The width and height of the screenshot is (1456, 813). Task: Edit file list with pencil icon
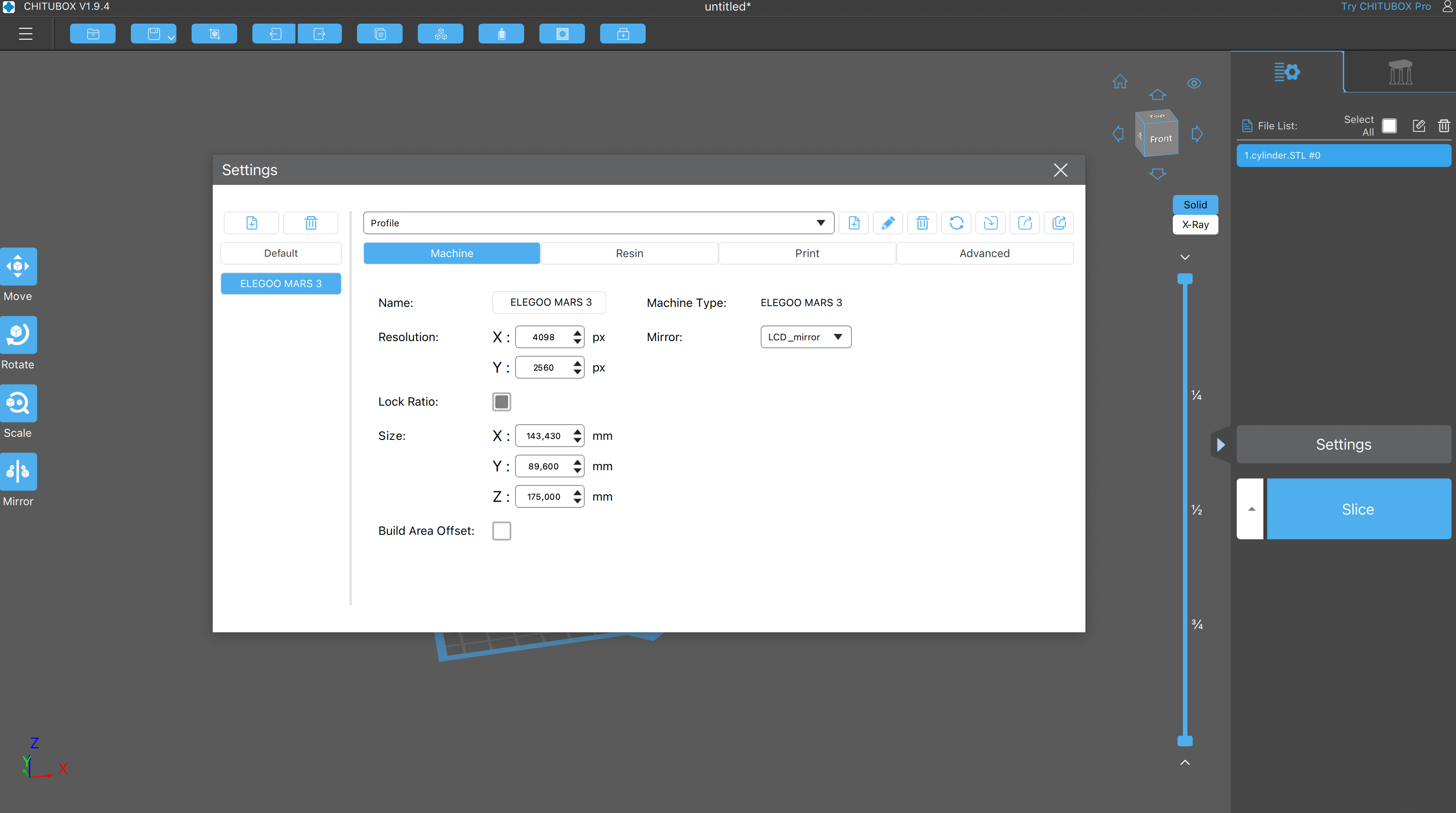[x=1419, y=125]
